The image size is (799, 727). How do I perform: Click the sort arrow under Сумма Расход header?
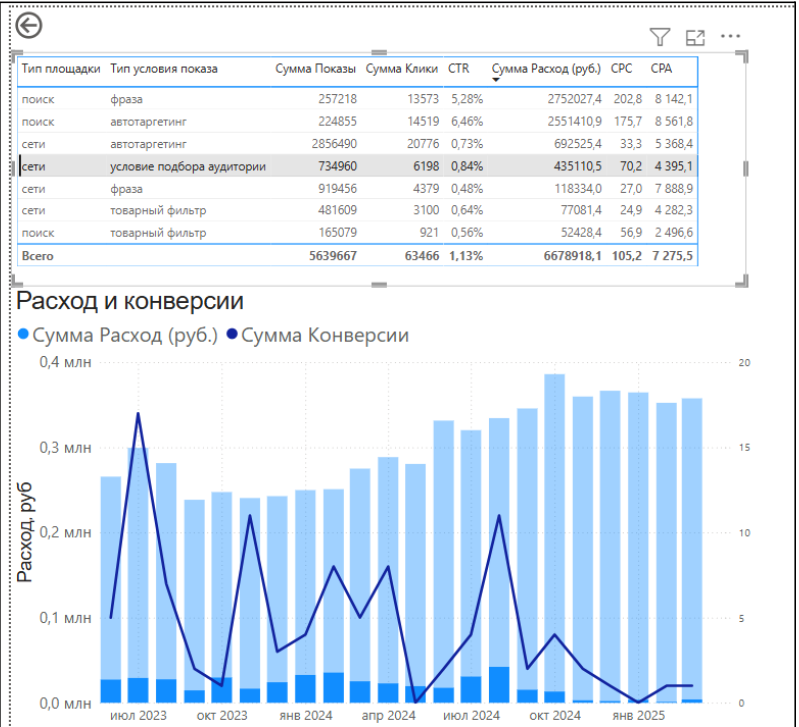point(496,80)
